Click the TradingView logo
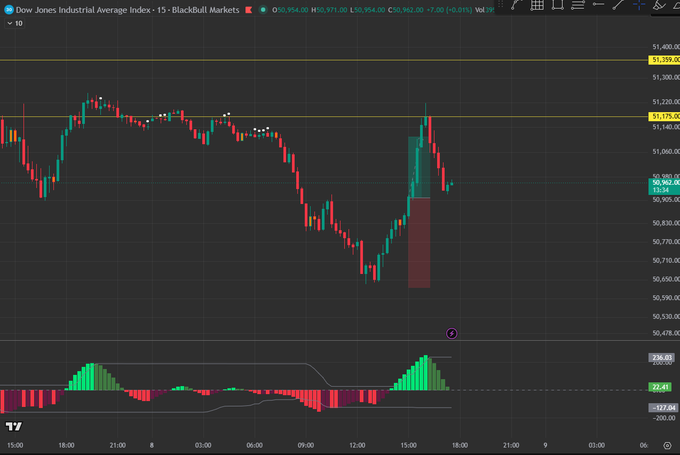The image size is (680, 455). (x=13, y=426)
